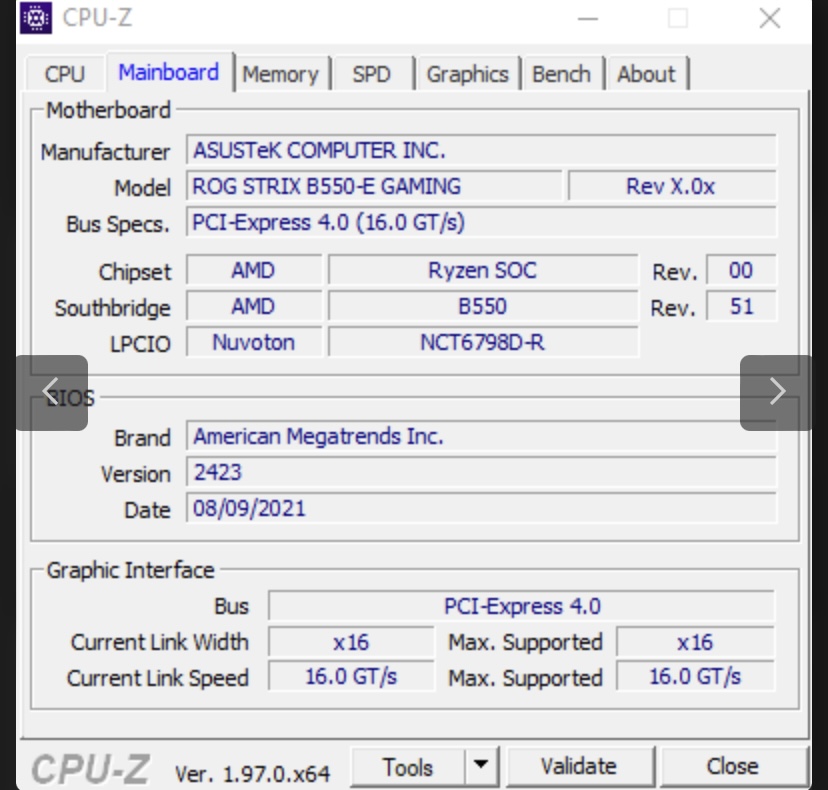Click the Current Link Speed label

point(158,678)
